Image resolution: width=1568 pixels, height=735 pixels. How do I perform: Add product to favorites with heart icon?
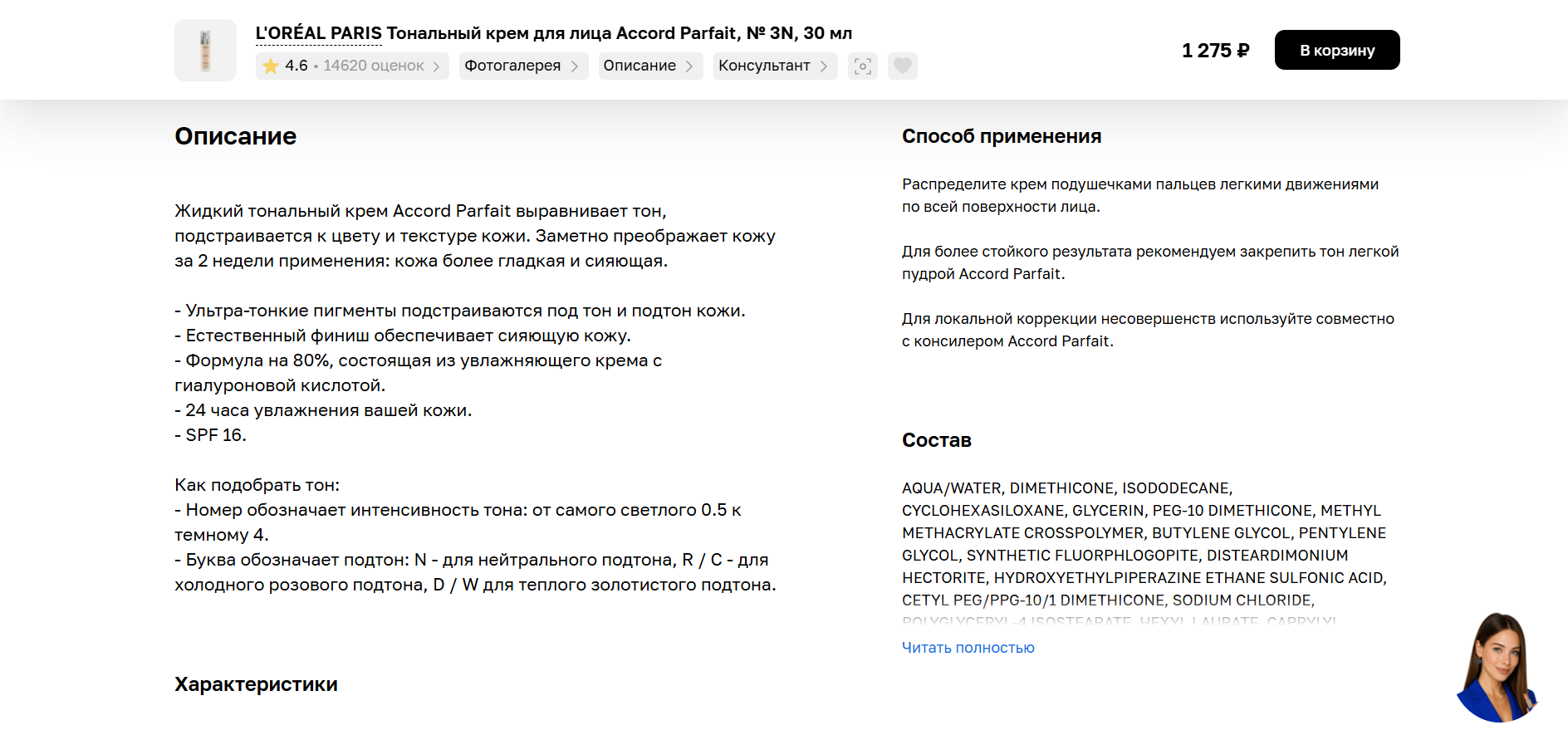pos(903,66)
